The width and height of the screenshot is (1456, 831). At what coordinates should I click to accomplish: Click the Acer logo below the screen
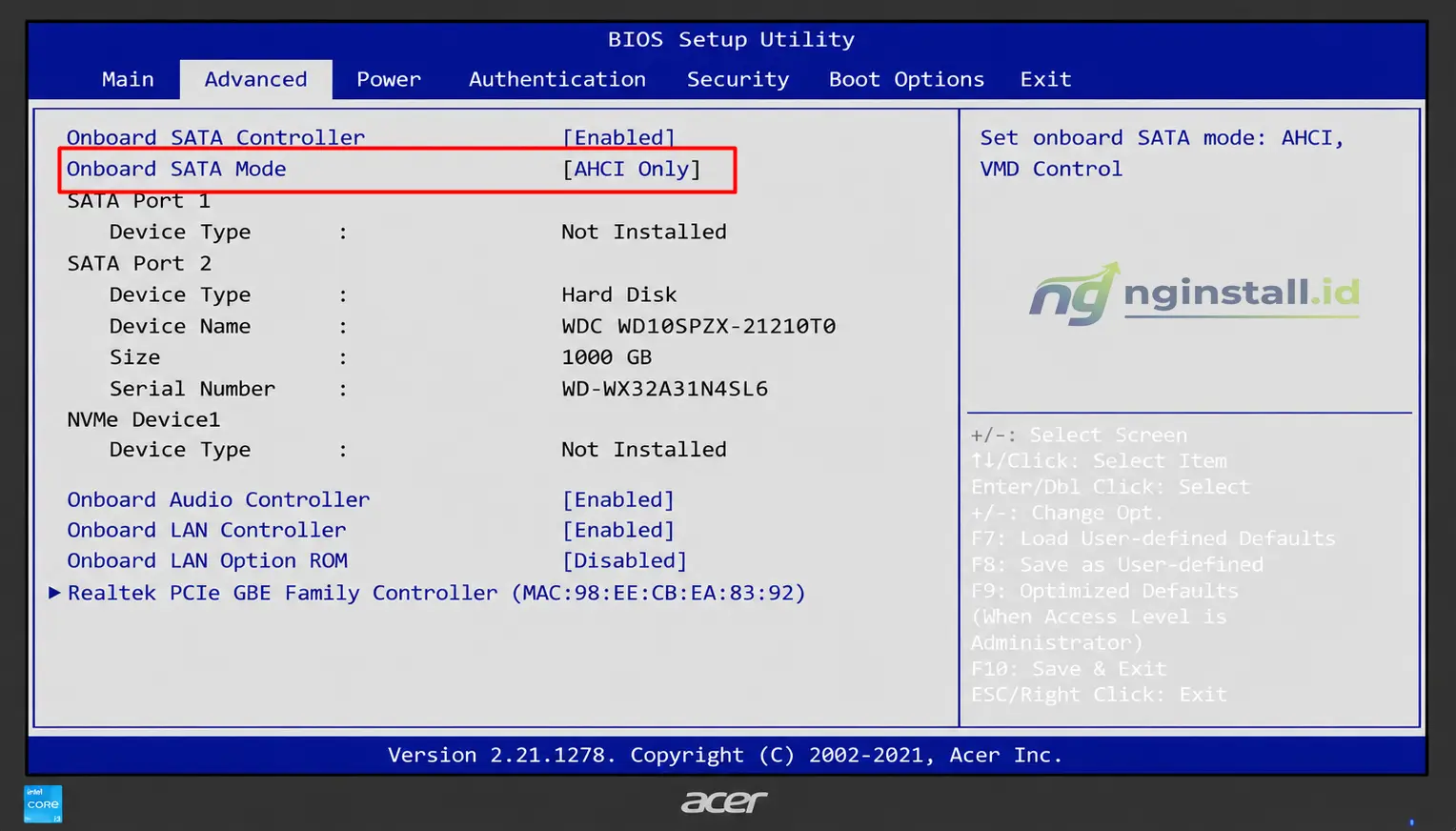pos(724,802)
